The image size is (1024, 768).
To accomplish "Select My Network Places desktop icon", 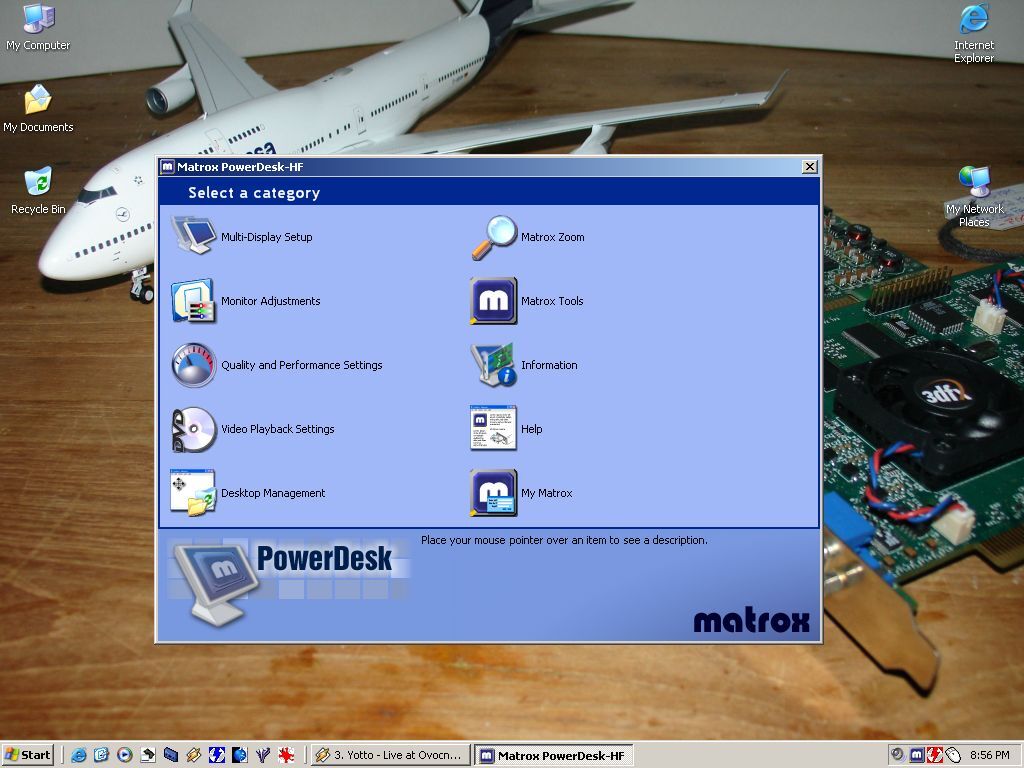I will (974, 197).
